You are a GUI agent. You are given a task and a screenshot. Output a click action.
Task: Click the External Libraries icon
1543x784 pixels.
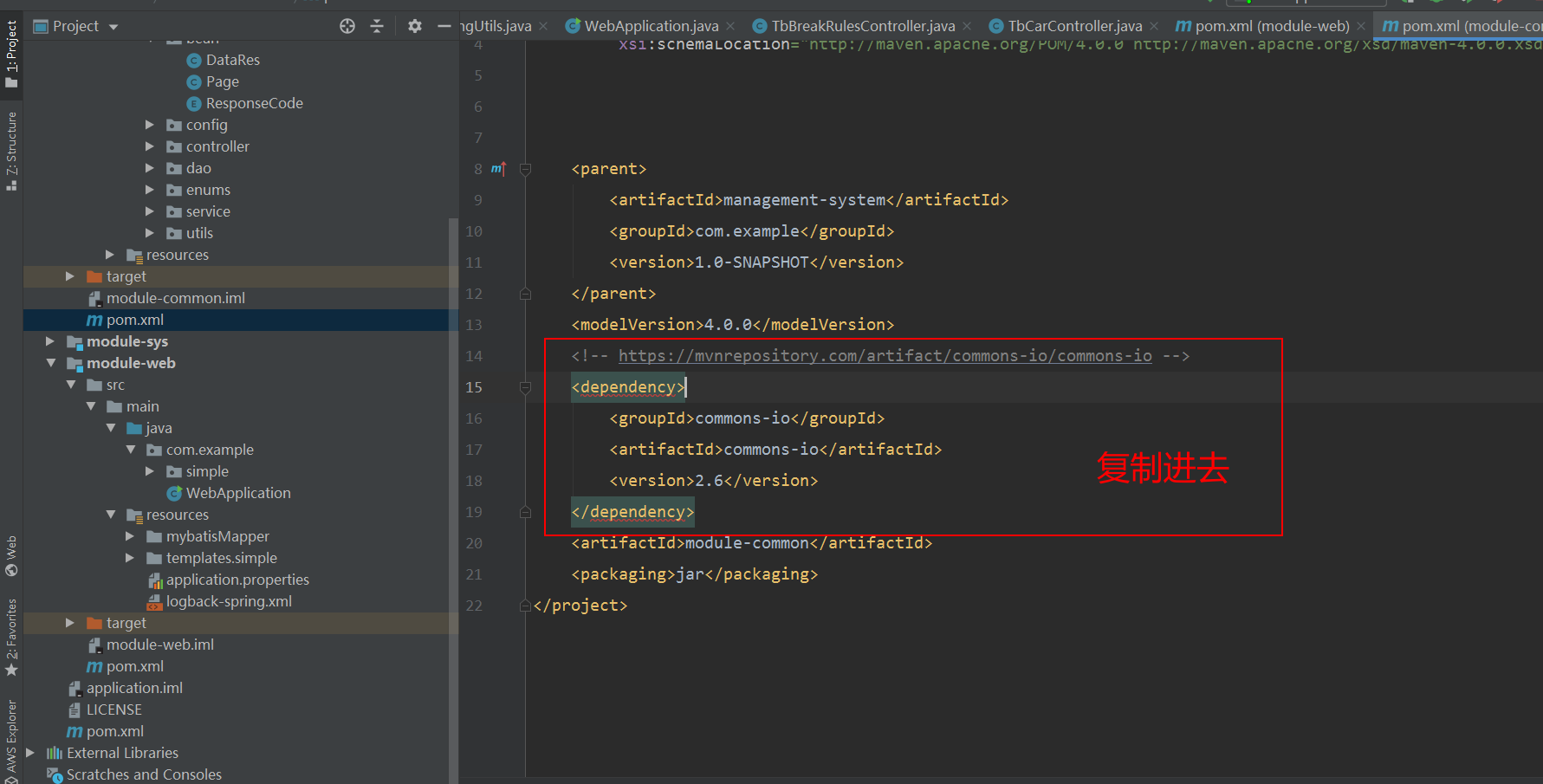coord(55,753)
